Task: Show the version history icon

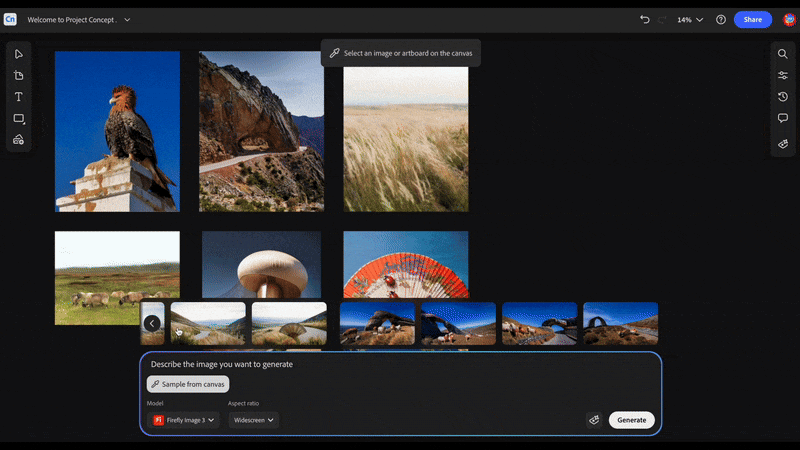Action: pyautogui.click(x=783, y=97)
